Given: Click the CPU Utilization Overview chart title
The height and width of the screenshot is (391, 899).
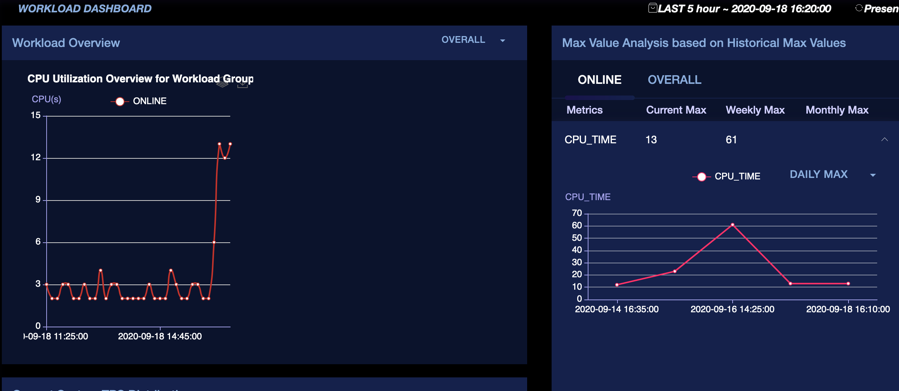Looking at the screenshot, I should pyautogui.click(x=140, y=79).
